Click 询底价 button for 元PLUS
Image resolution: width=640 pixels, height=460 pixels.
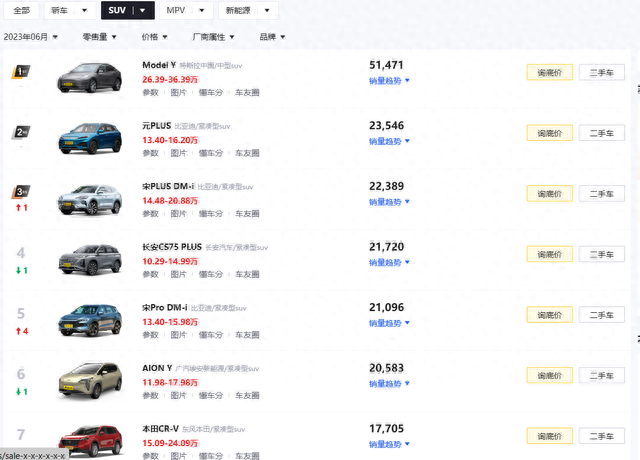549,133
